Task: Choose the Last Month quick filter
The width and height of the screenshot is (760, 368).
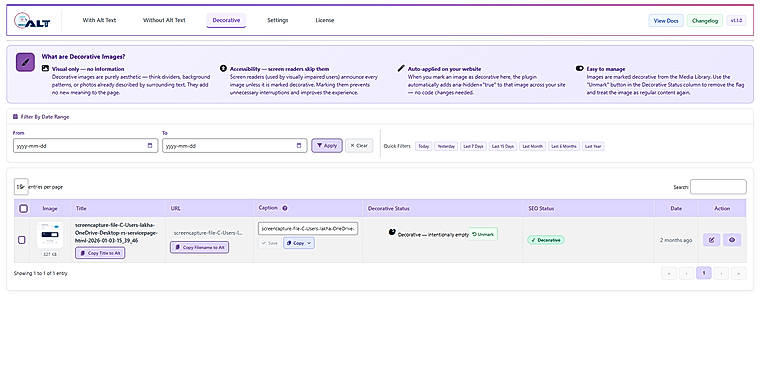Action: 533,146
